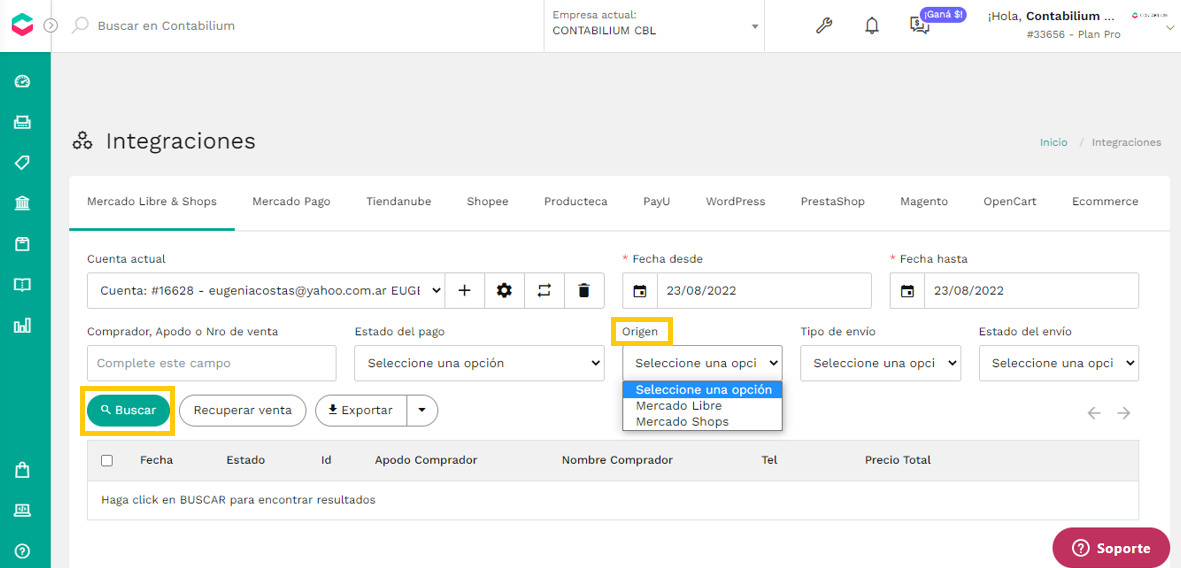Open the Estado del envío dropdown

(x=1059, y=363)
